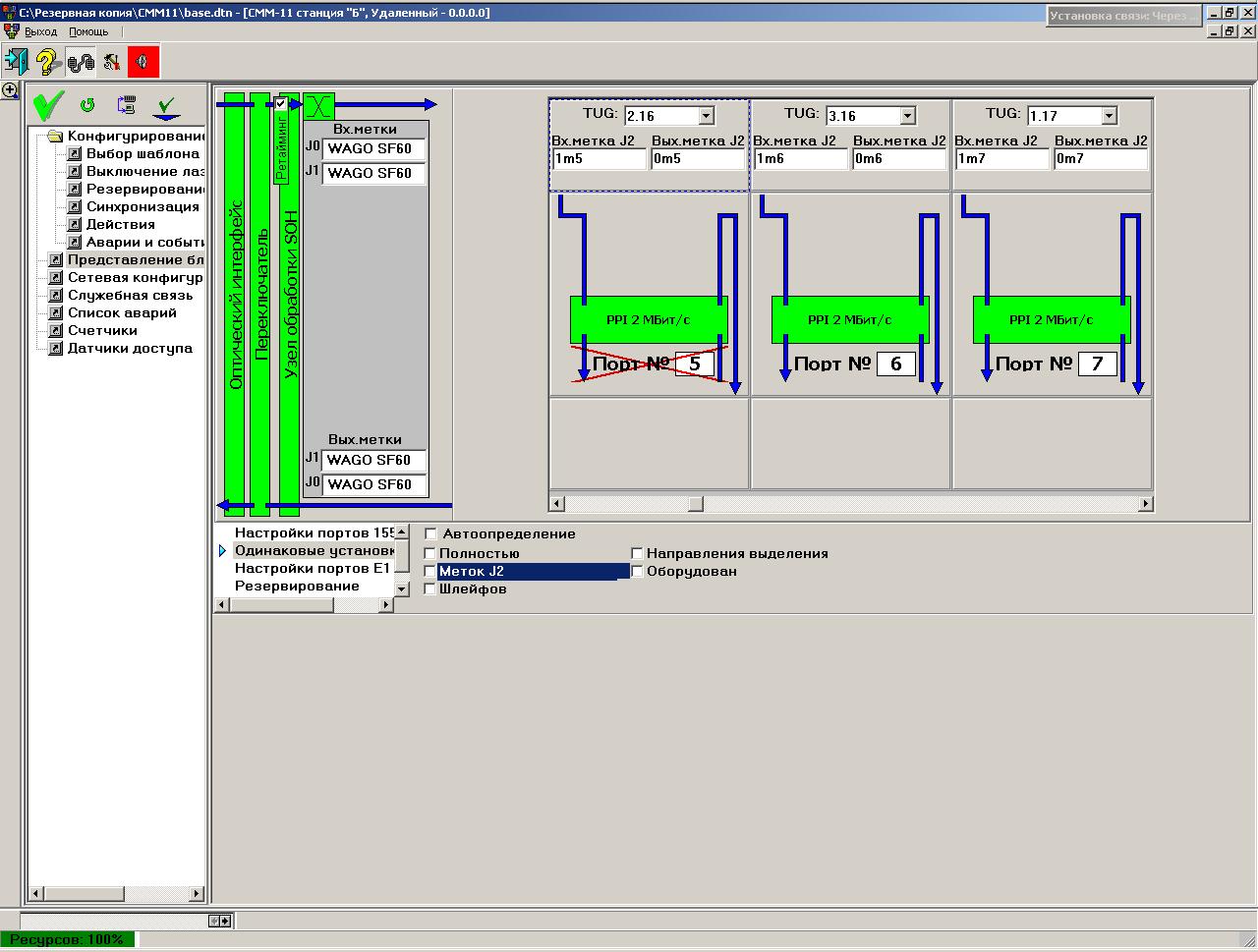This screenshot has height=952, width=1258.
Task: Click down arrow of settings list scrollbar
Action: pos(401,588)
